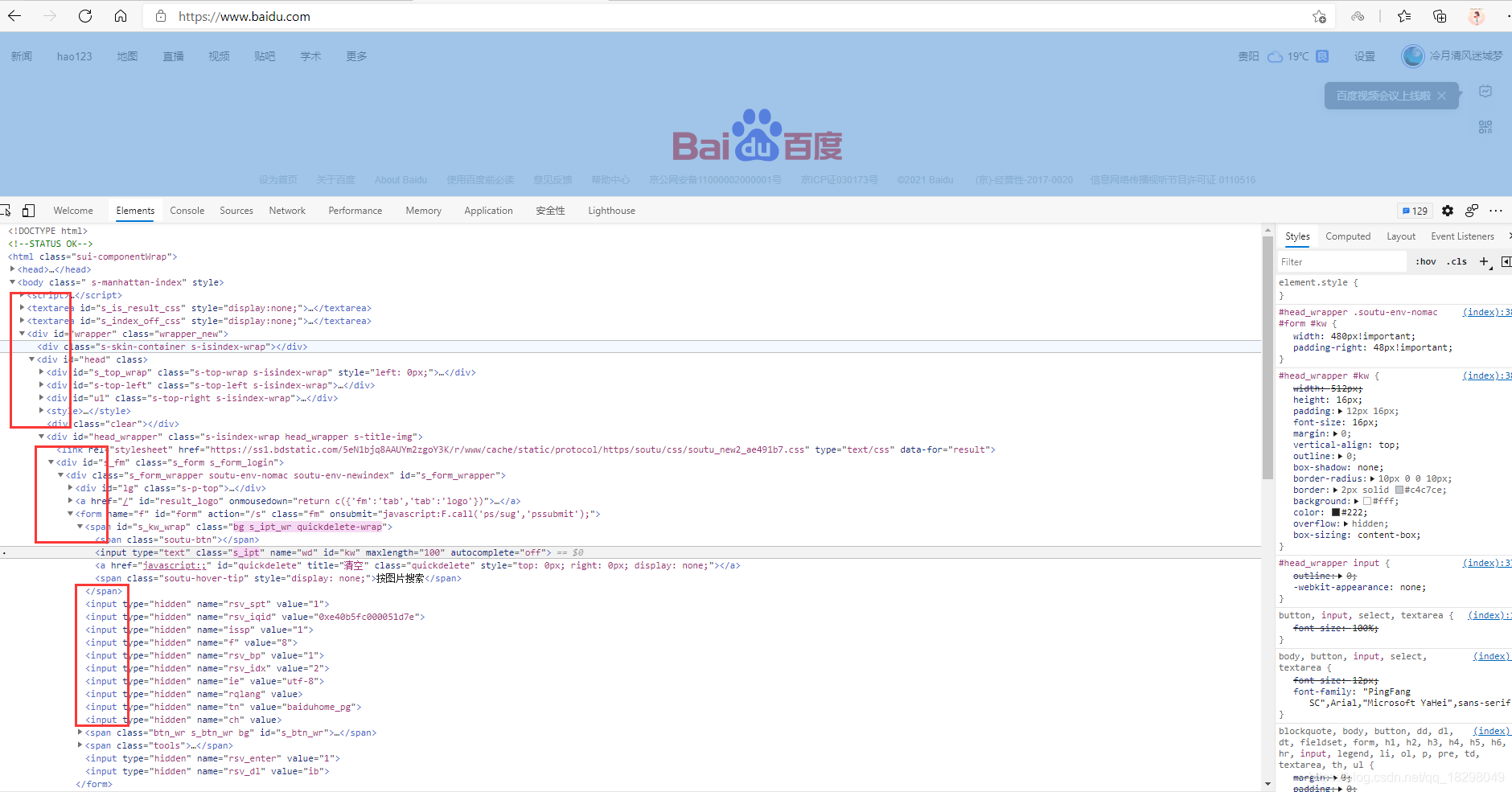Open the Memory tab
The width and height of the screenshot is (1512, 792).
click(x=424, y=211)
